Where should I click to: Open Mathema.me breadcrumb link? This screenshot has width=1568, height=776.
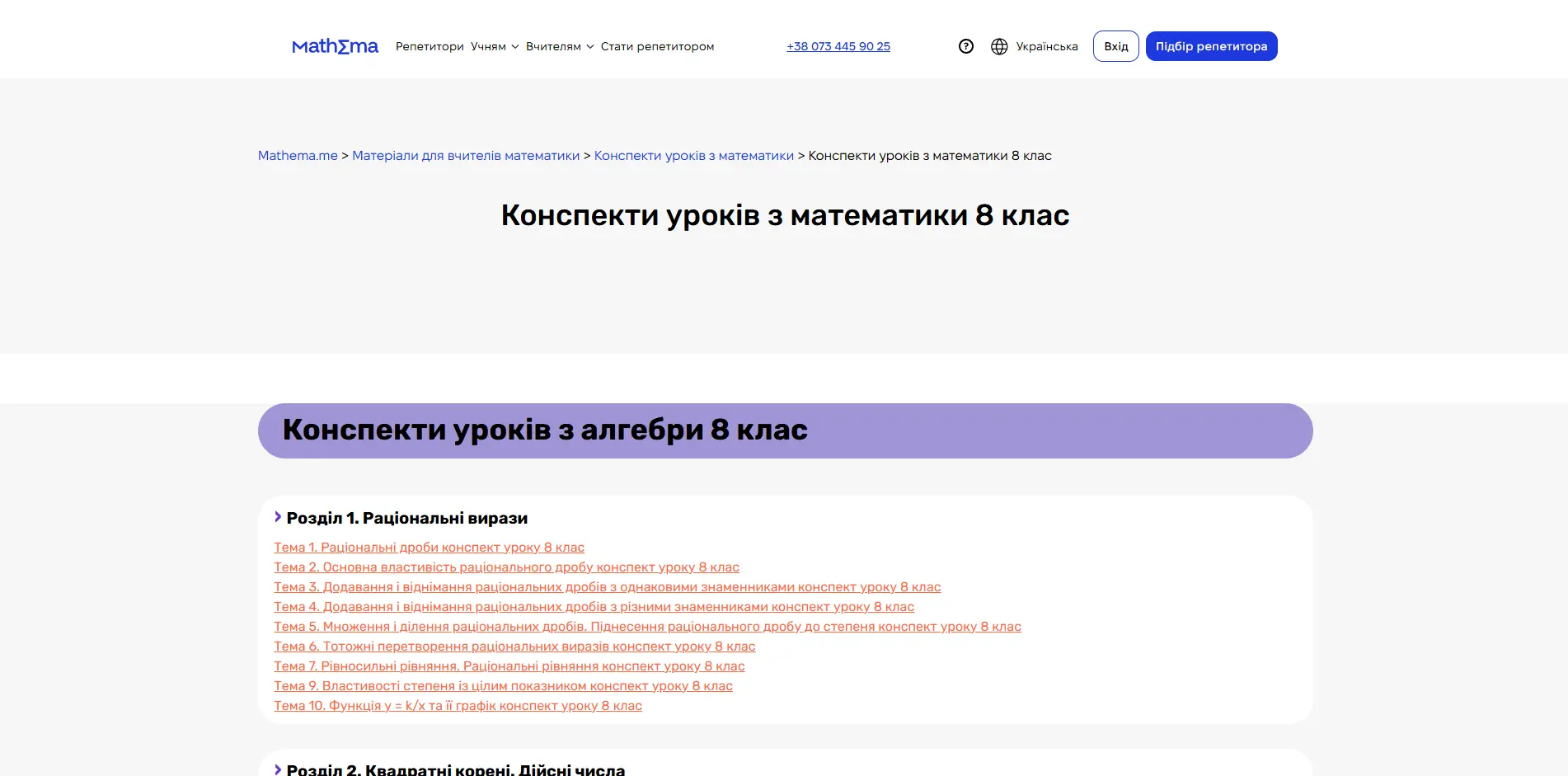pos(297,155)
